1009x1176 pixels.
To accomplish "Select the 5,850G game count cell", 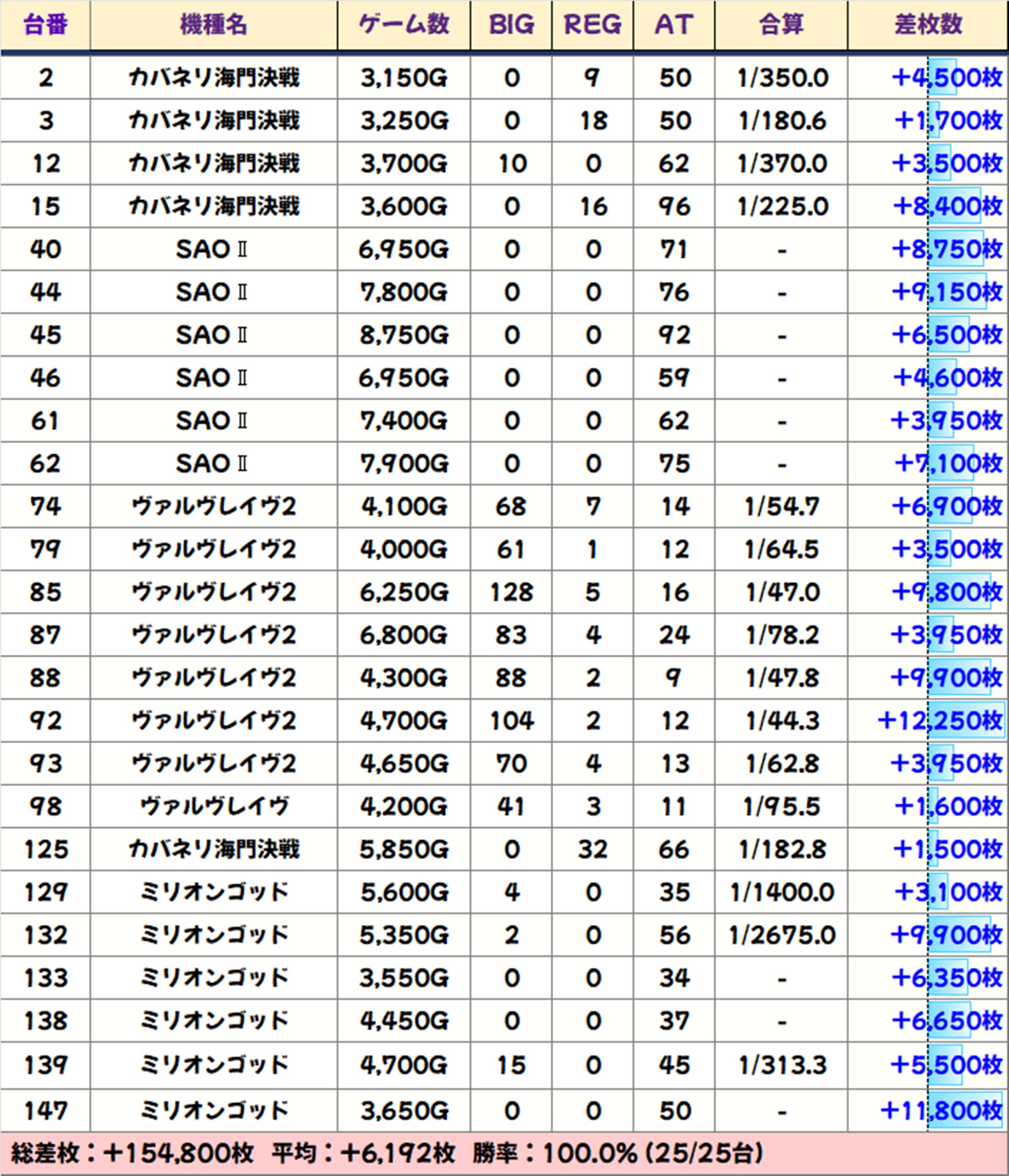I will 404,850.
